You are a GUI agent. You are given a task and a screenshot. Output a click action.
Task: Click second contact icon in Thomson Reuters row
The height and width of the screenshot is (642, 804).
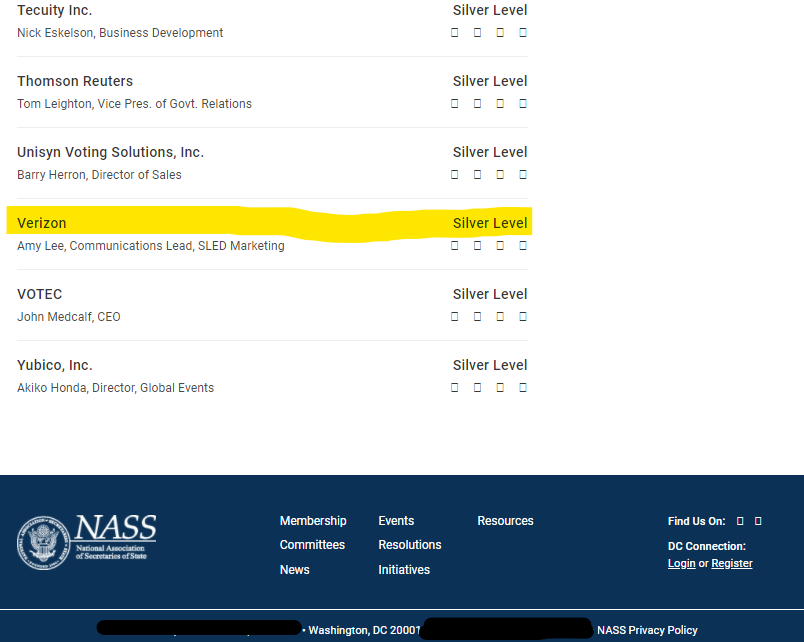[x=477, y=104]
